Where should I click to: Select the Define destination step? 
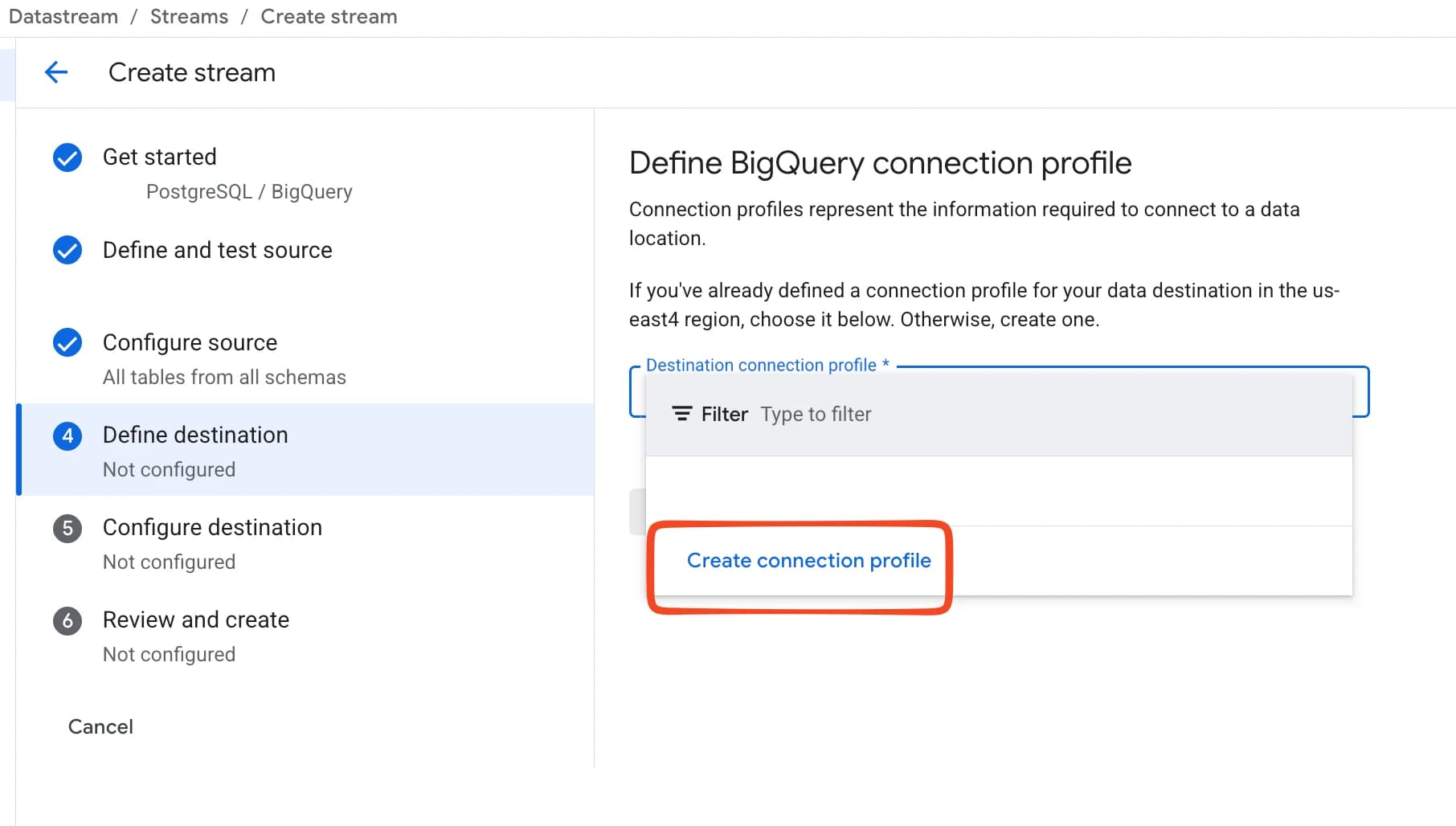pos(194,435)
